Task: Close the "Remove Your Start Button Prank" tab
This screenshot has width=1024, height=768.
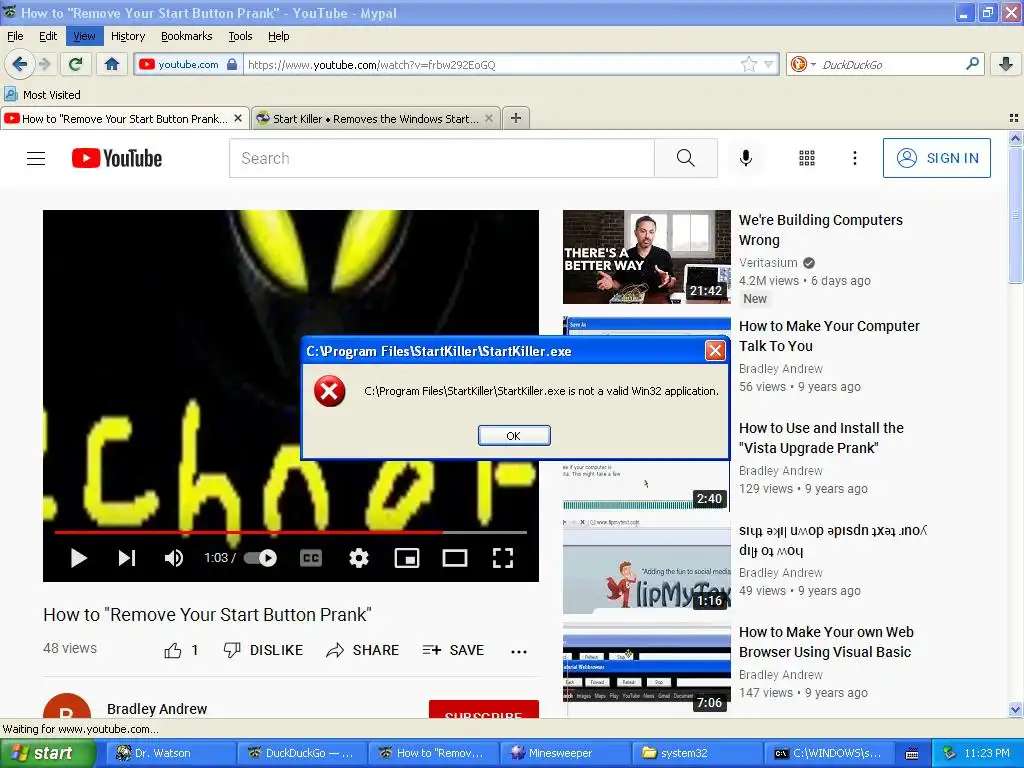Action: click(x=238, y=118)
